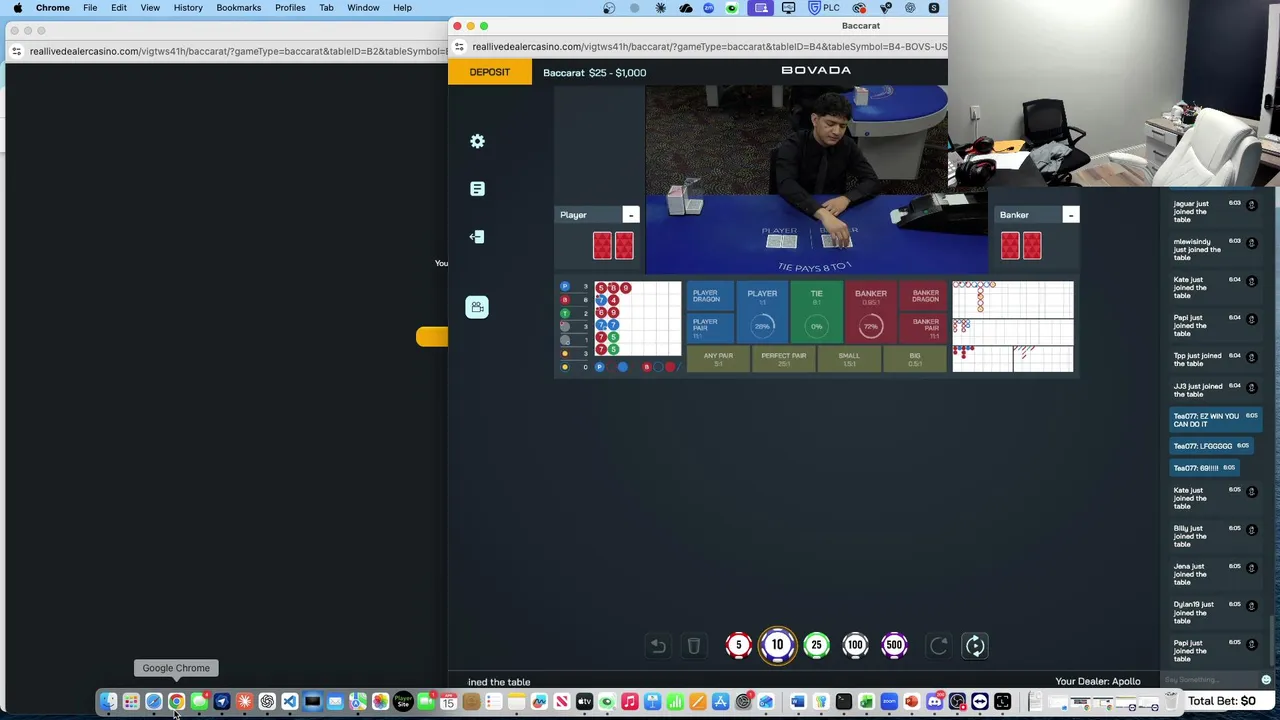Image resolution: width=1280 pixels, height=720 pixels.
Task: Open the Chrome menu
Action: (x=53, y=8)
